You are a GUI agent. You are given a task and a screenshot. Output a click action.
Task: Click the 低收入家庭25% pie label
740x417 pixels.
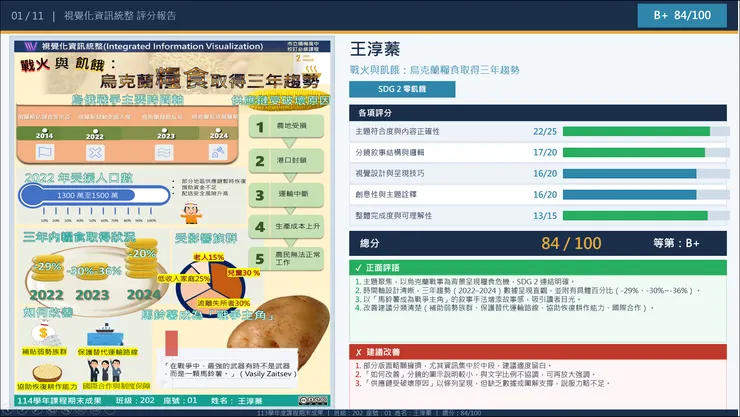tap(184, 279)
